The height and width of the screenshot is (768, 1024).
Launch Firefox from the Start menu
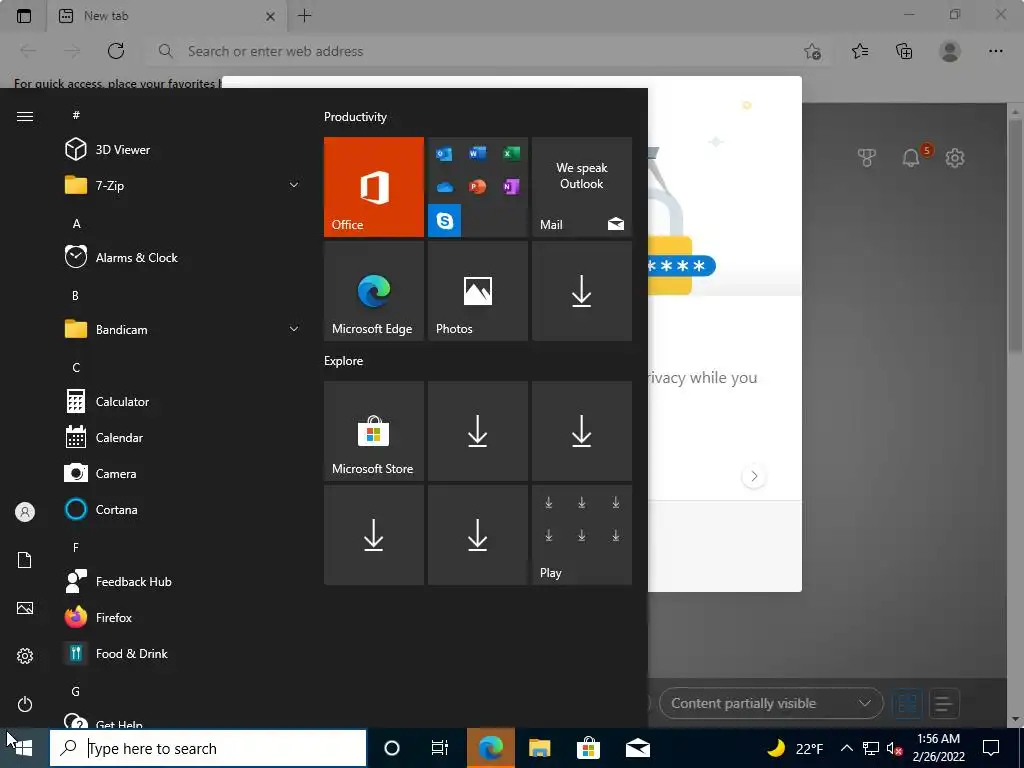coord(183,616)
